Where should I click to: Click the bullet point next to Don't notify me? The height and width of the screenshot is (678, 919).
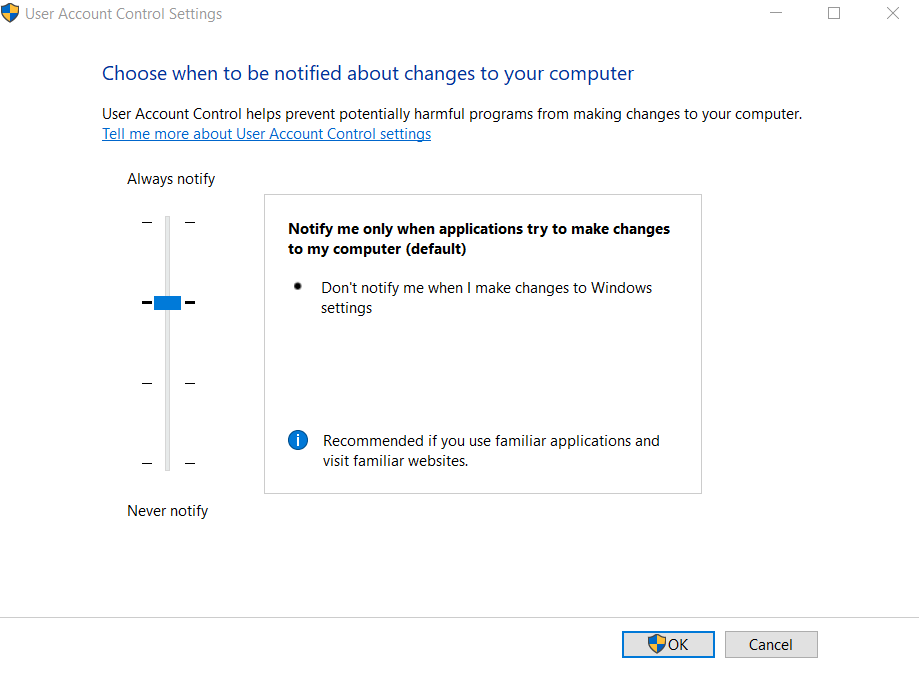[x=297, y=286]
